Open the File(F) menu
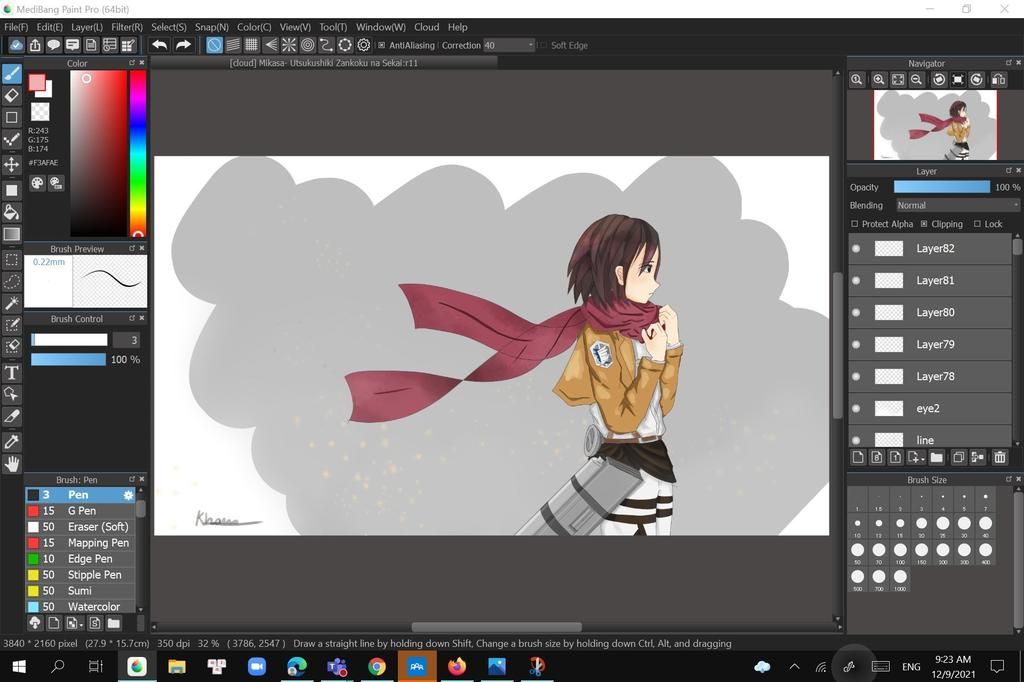The image size is (1024, 682). [16, 27]
